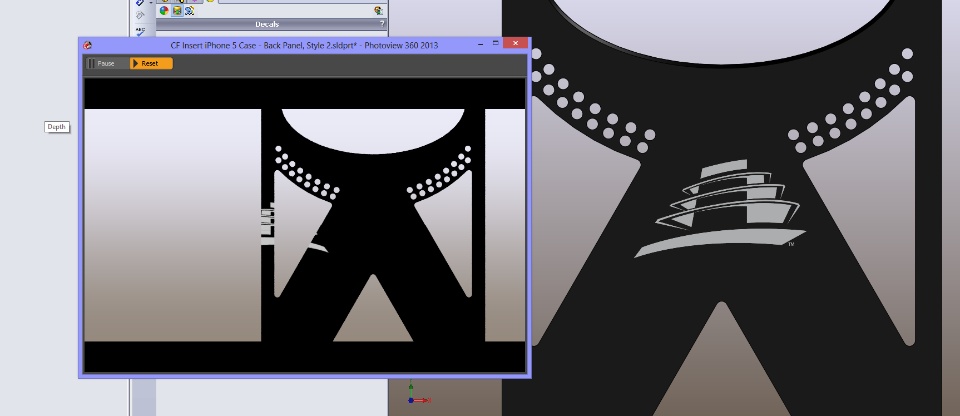Open the Appearances tab with the color-ball icon

pyautogui.click(x=163, y=10)
